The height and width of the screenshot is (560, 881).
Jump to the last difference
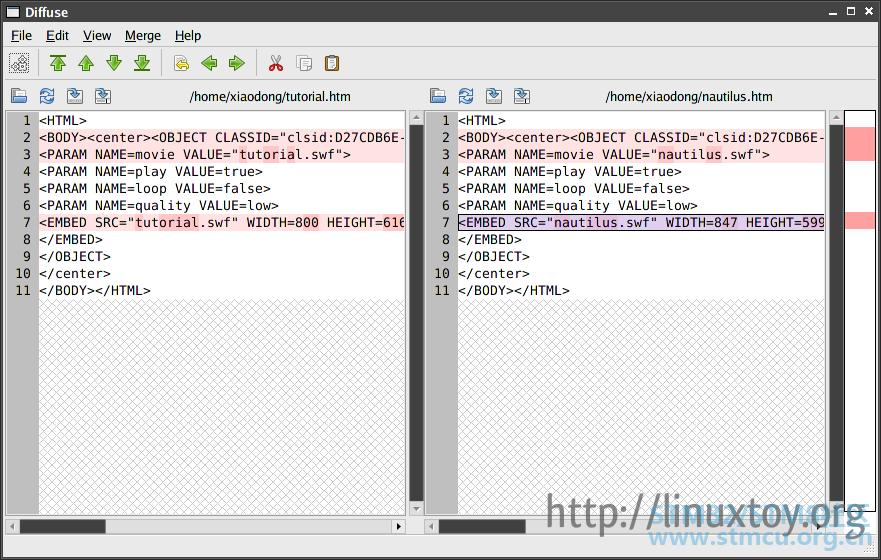[142, 63]
